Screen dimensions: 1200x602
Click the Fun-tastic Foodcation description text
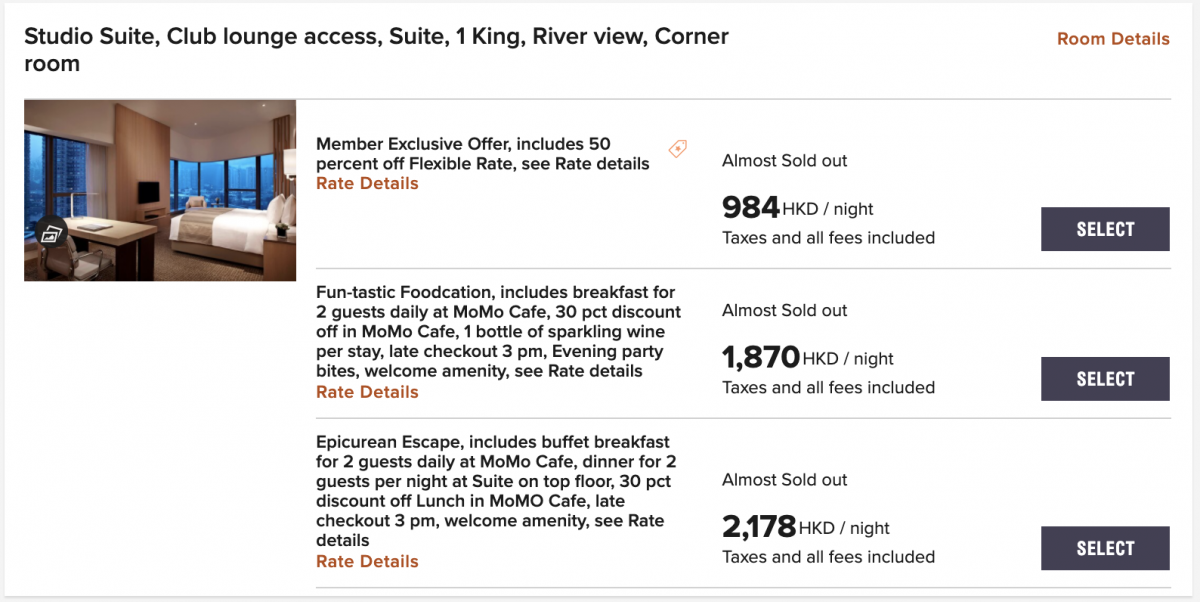tap(498, 332)
